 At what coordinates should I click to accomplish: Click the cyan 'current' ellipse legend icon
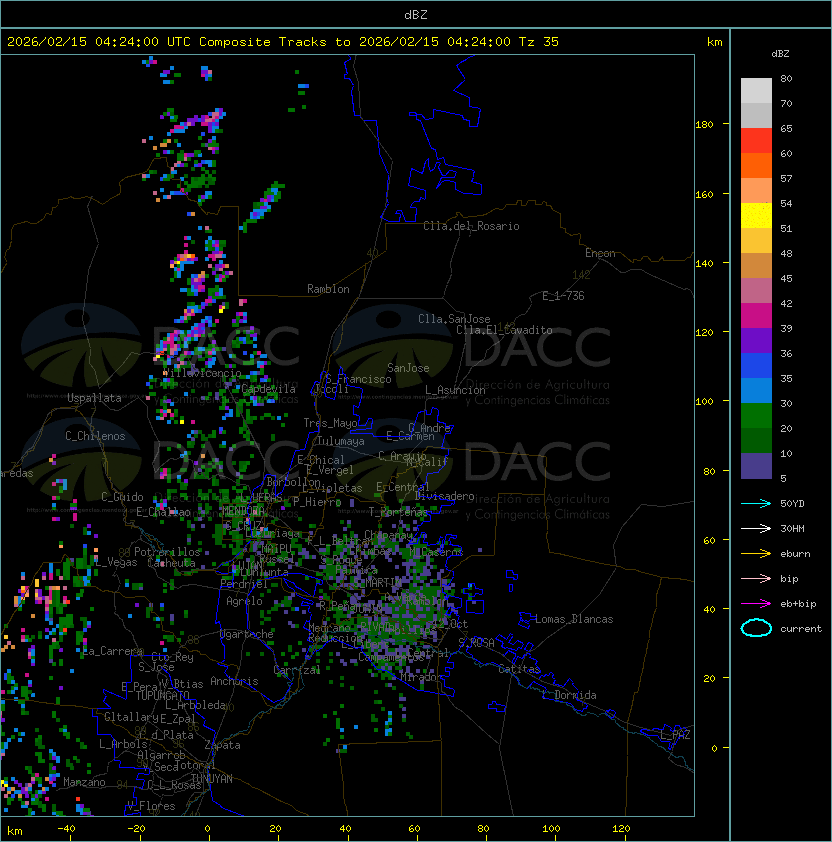click(756, 628)
